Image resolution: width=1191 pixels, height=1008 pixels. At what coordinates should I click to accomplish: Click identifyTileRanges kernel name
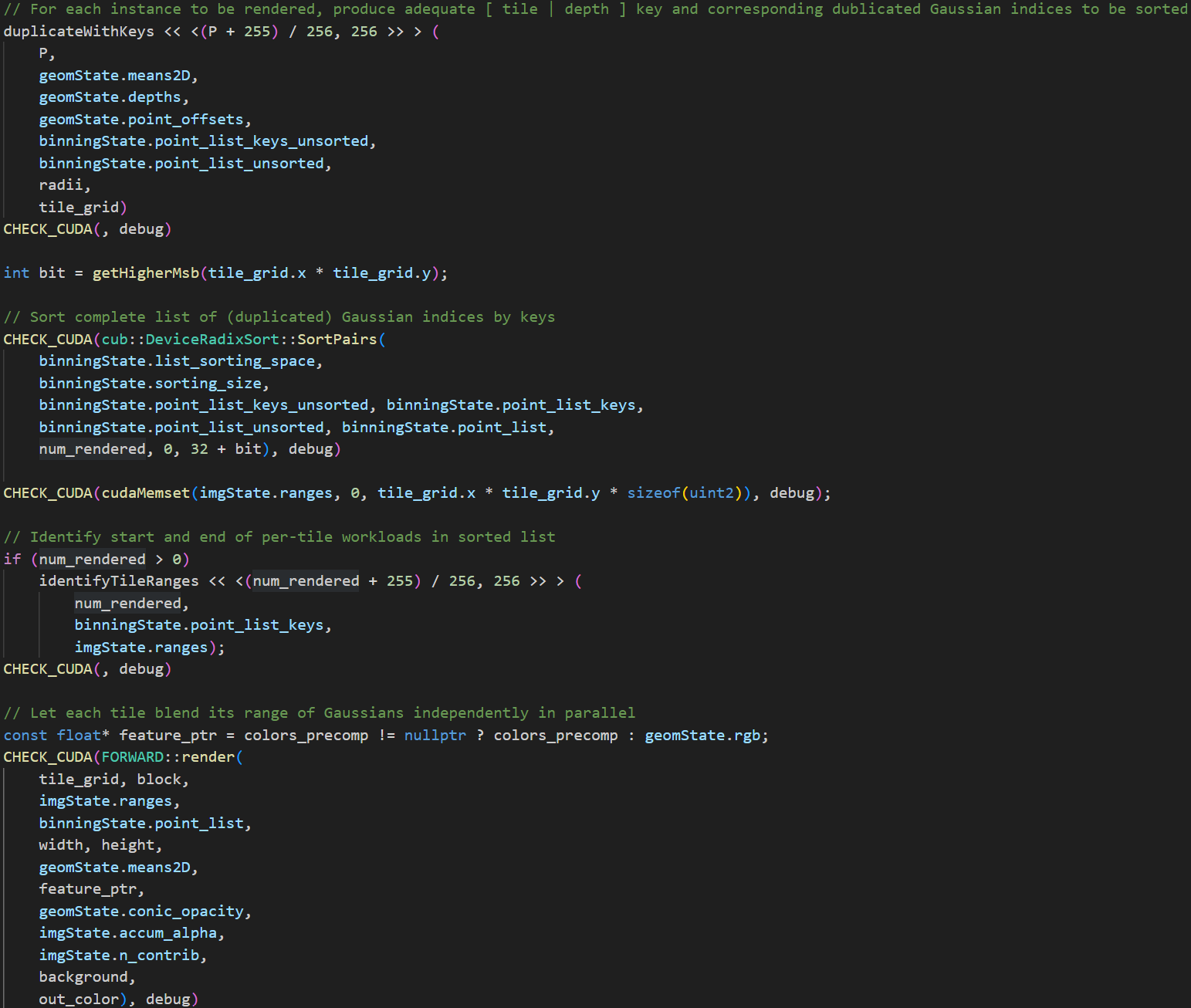point(119,581)
